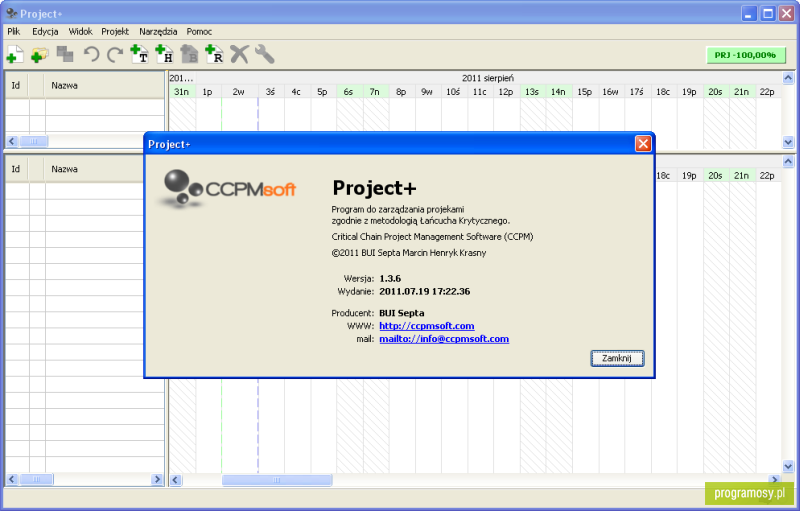The image size is (800, 511).
Task: Click the save copies toolbar icon
Action: click(x=65, y=54)
